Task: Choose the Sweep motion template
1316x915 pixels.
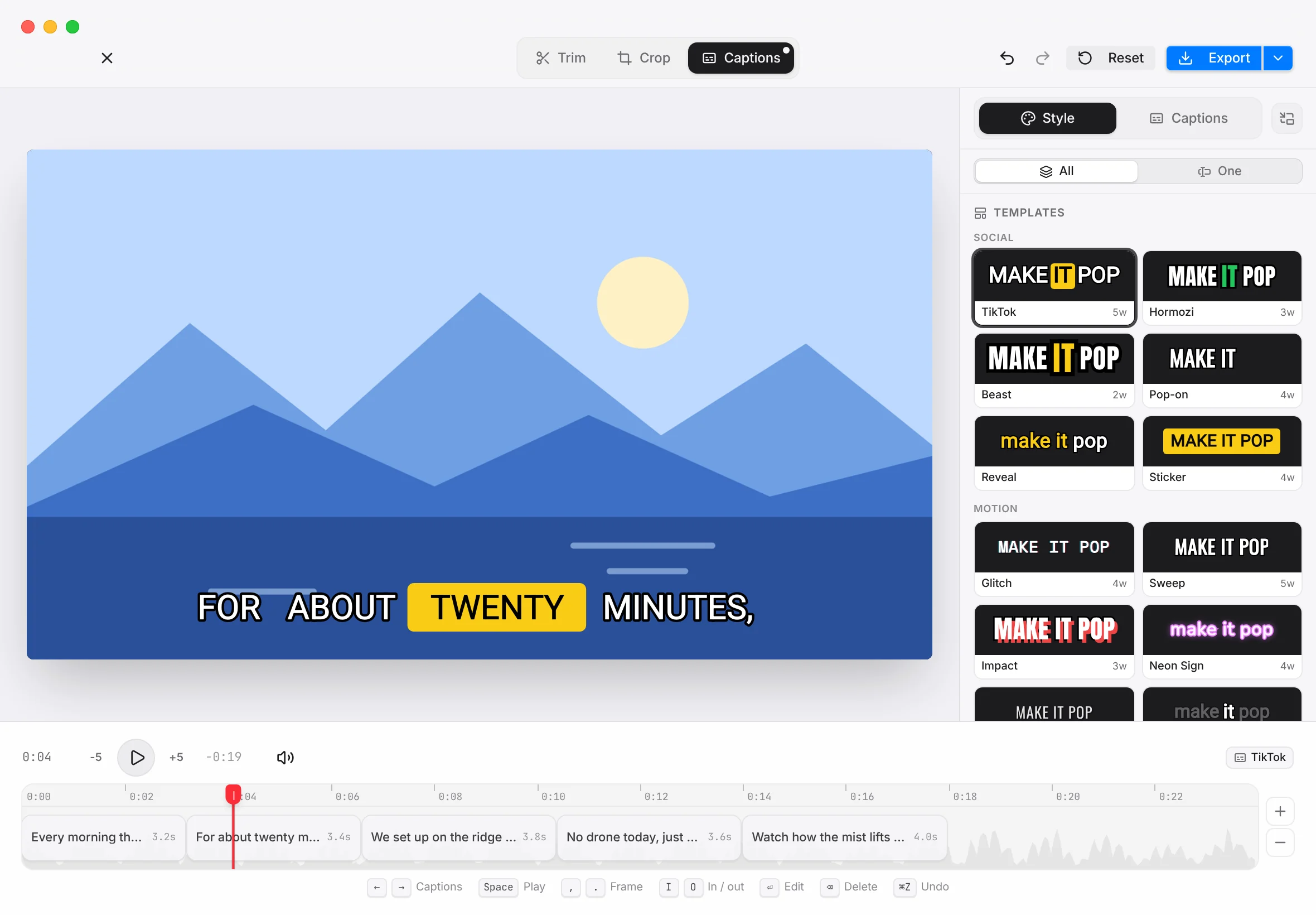Action: (x=1221, y=559)
